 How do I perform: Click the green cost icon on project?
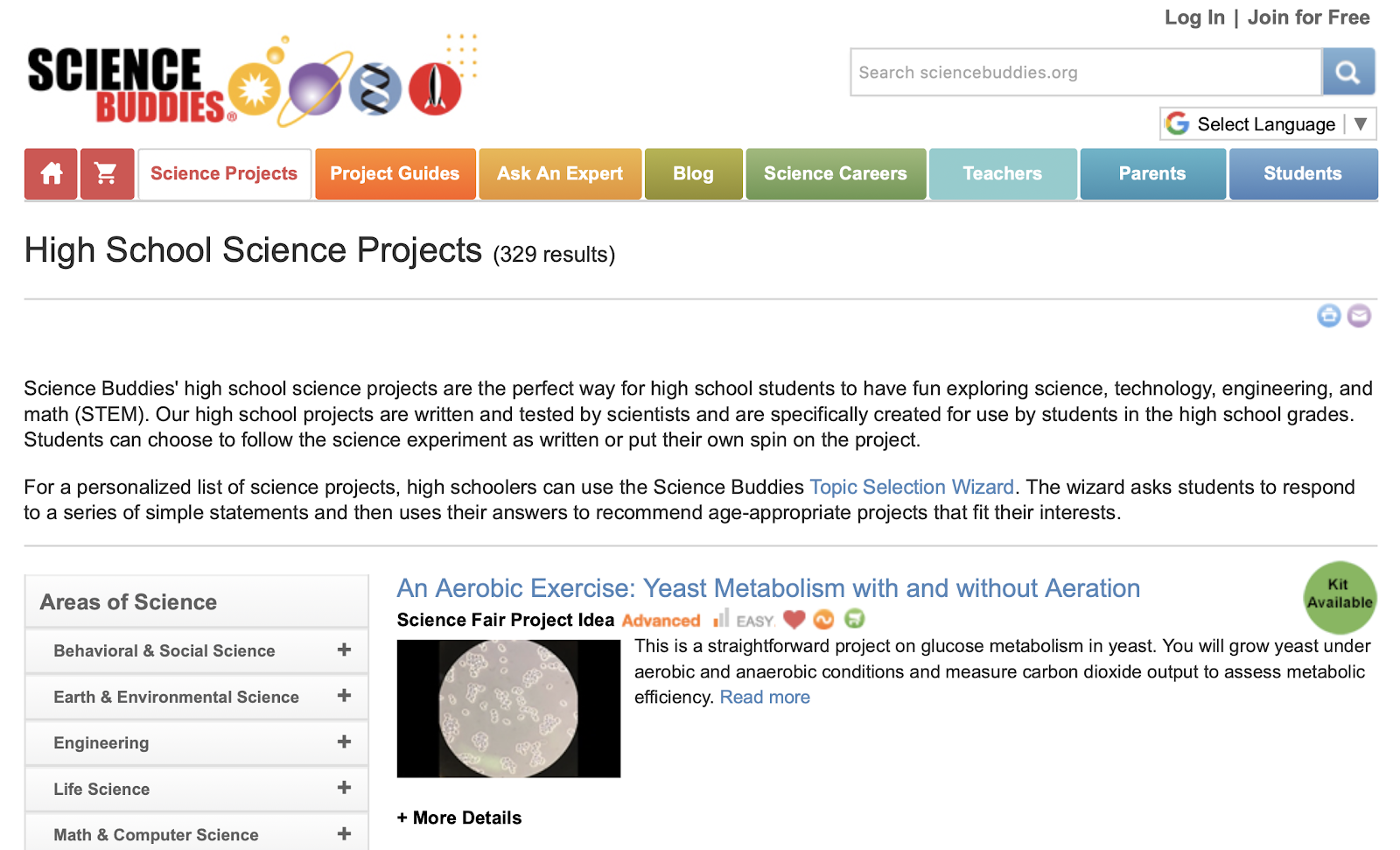tap(854, 619)
